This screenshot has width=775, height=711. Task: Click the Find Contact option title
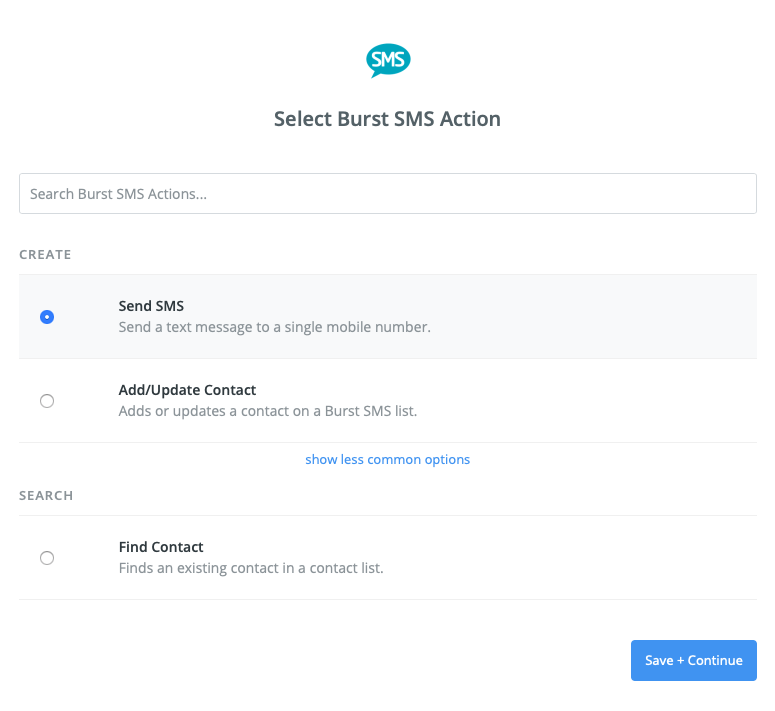(x=161, y=547)
